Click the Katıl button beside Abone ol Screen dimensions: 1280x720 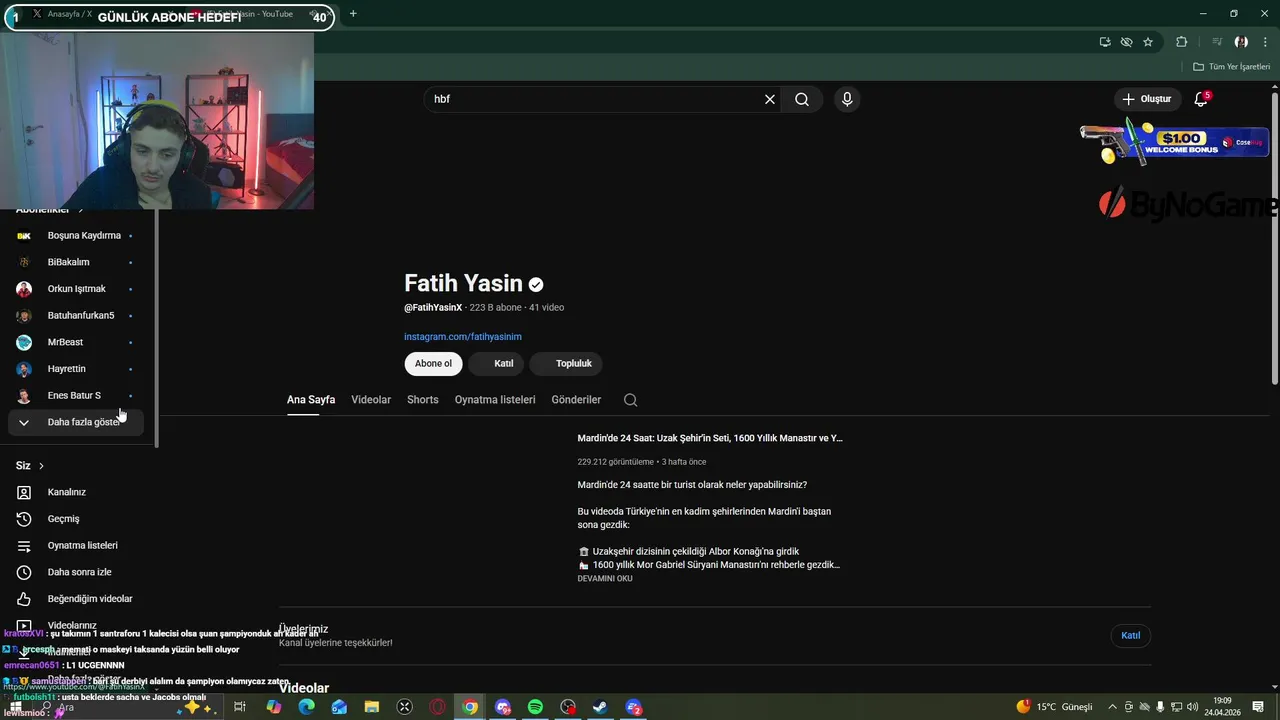click(497, 364)
